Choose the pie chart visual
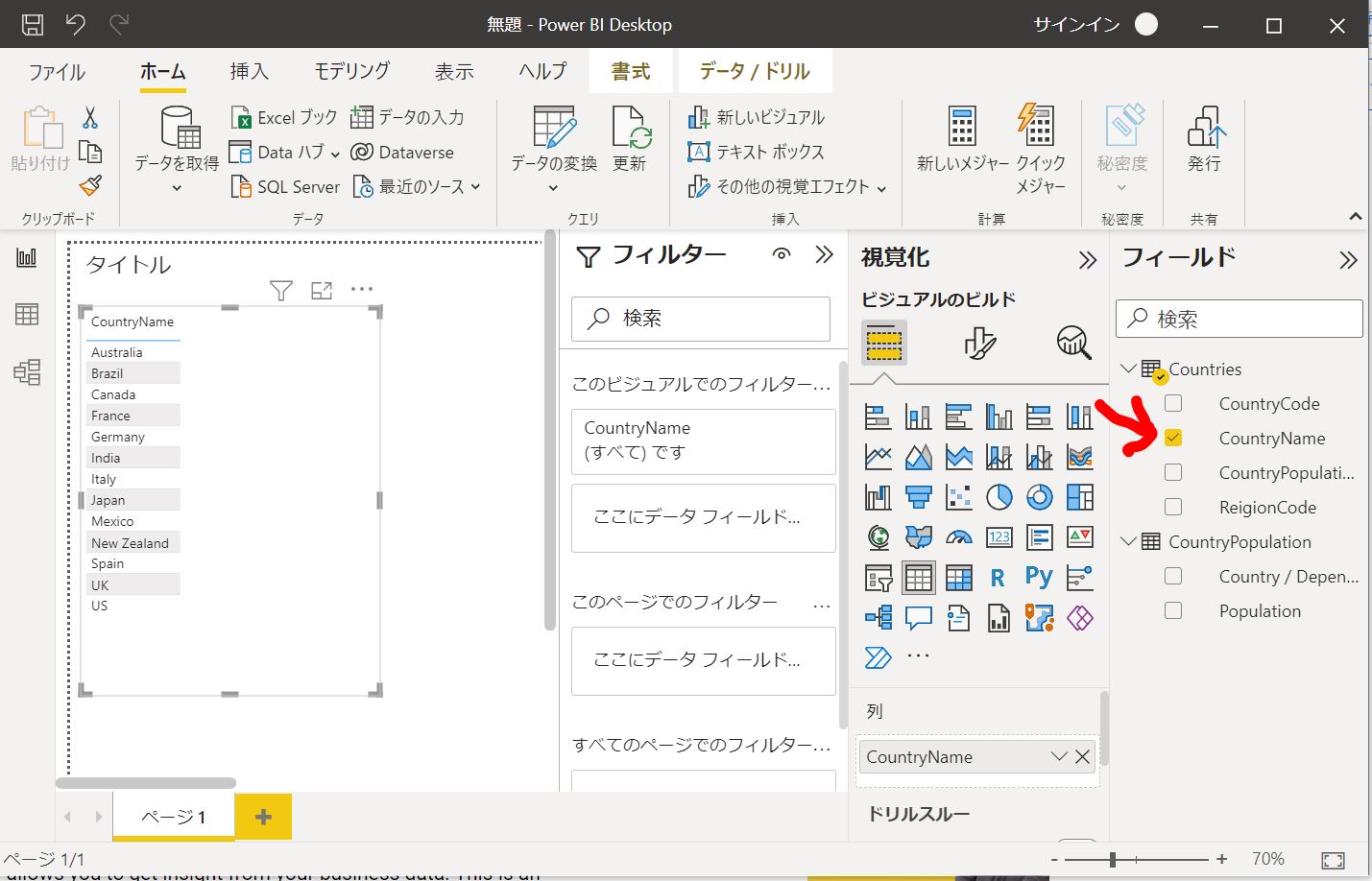 point(999,497)
